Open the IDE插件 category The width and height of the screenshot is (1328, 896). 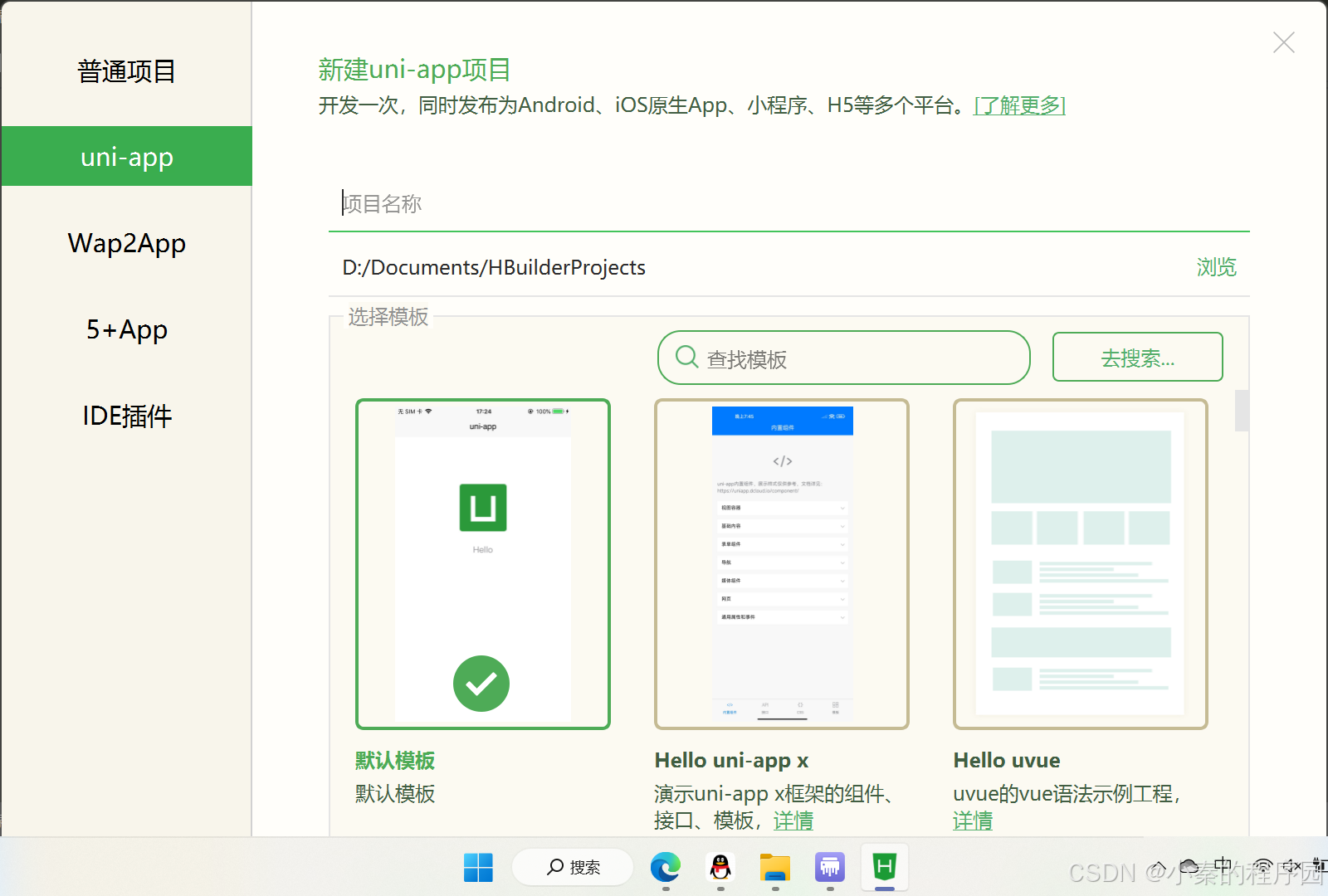click(126, 416)
